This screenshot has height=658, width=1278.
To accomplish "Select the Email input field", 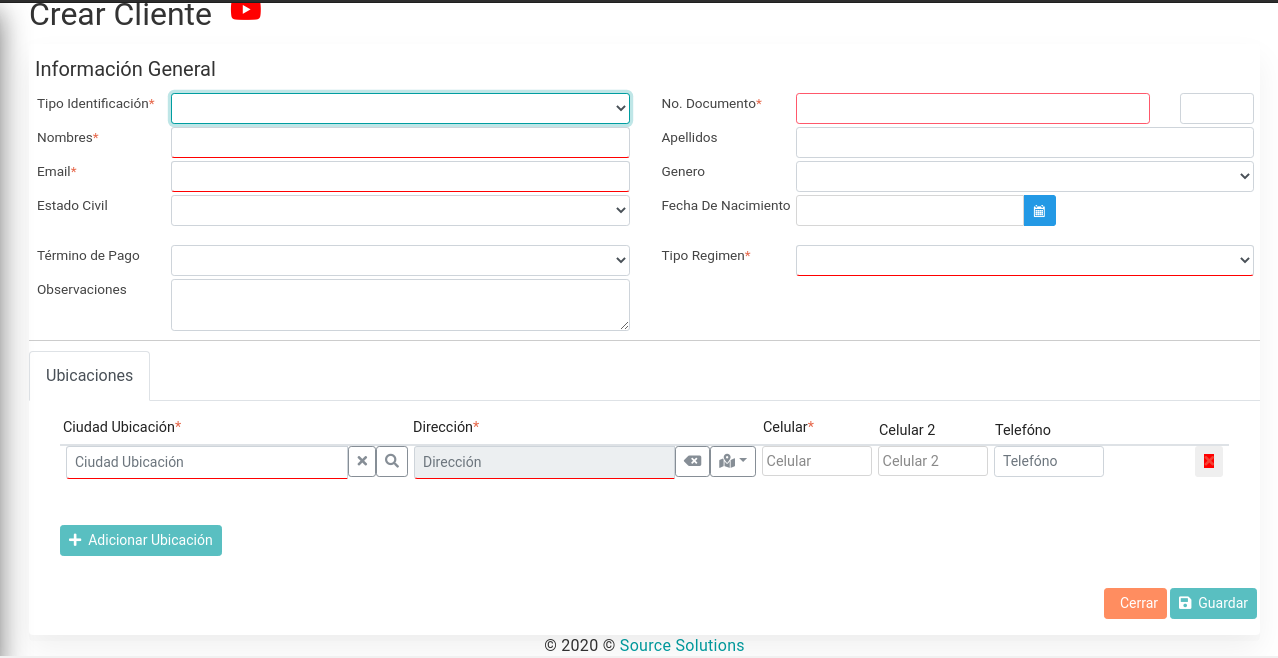I will 400,176.
